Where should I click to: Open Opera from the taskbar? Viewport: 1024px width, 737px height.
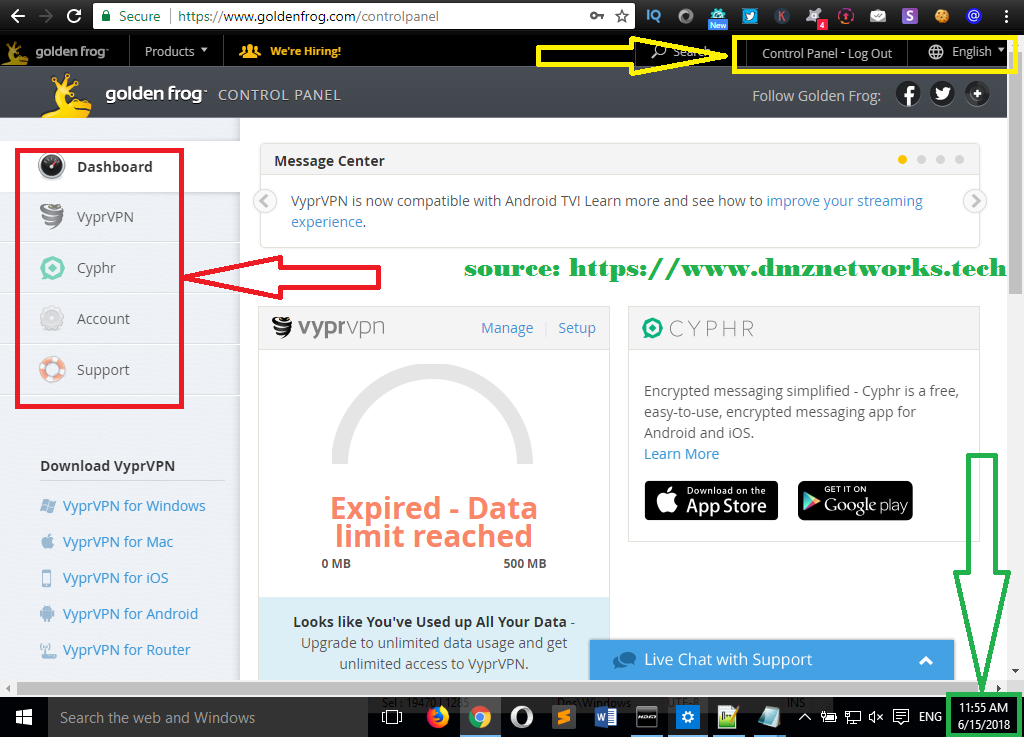pos(521,717)
